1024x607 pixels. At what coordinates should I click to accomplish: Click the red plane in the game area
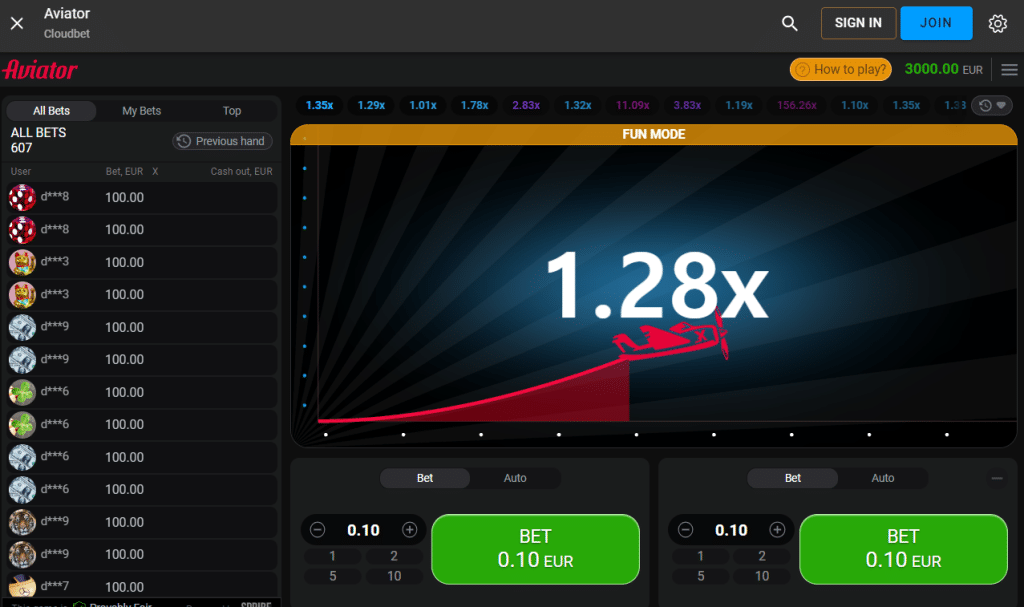click(671, 335)
